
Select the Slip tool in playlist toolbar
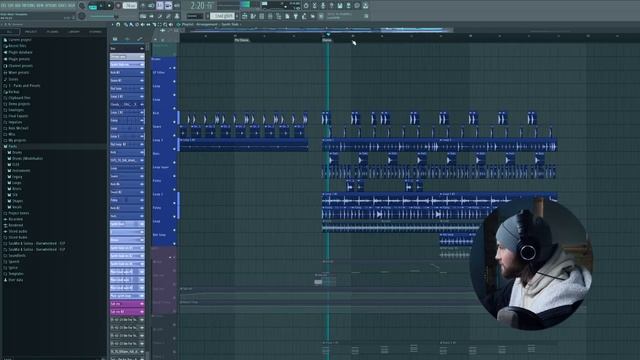pos(148,24)
